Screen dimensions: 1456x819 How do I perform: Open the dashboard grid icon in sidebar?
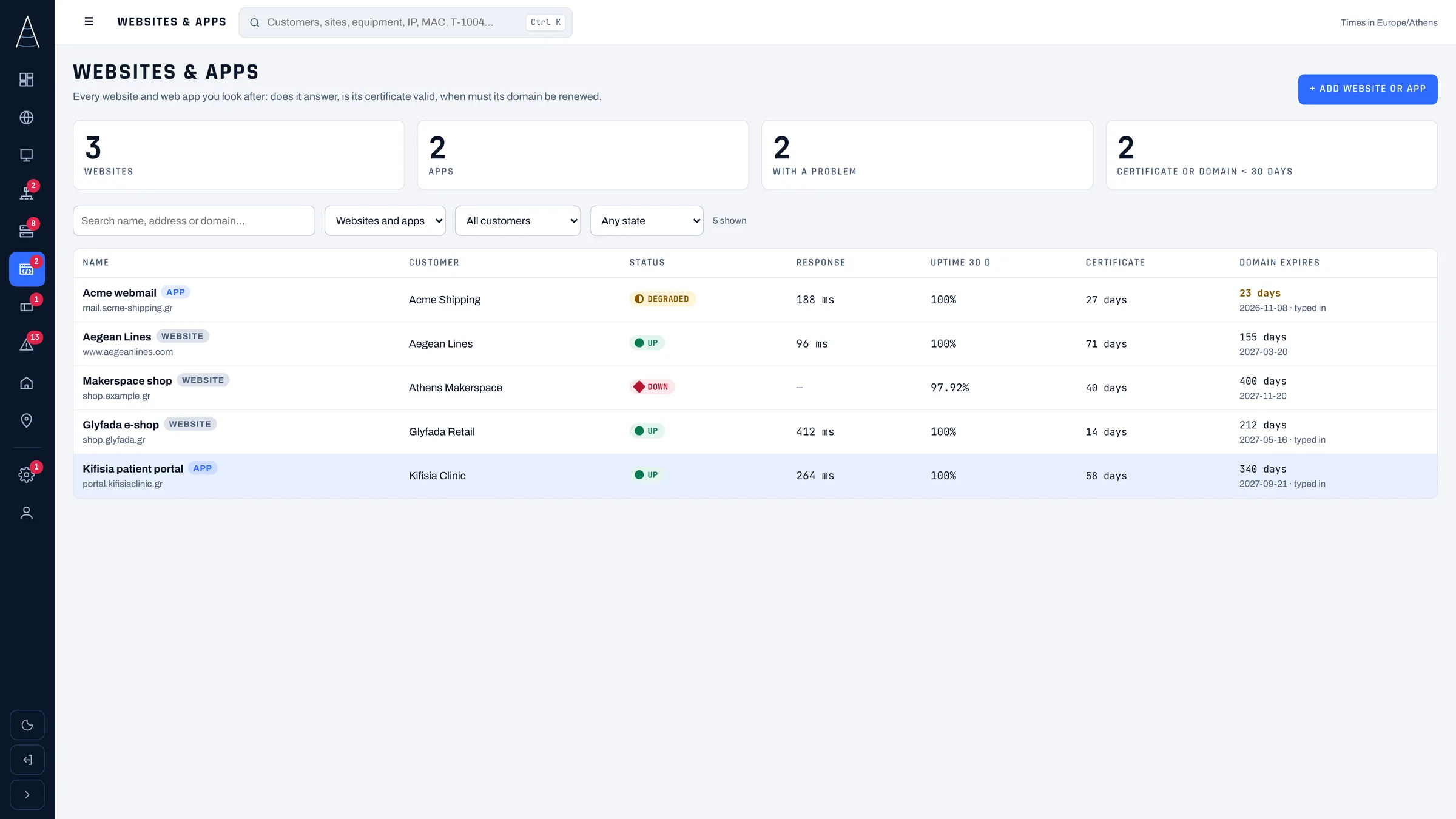click(x=27, y=79)
